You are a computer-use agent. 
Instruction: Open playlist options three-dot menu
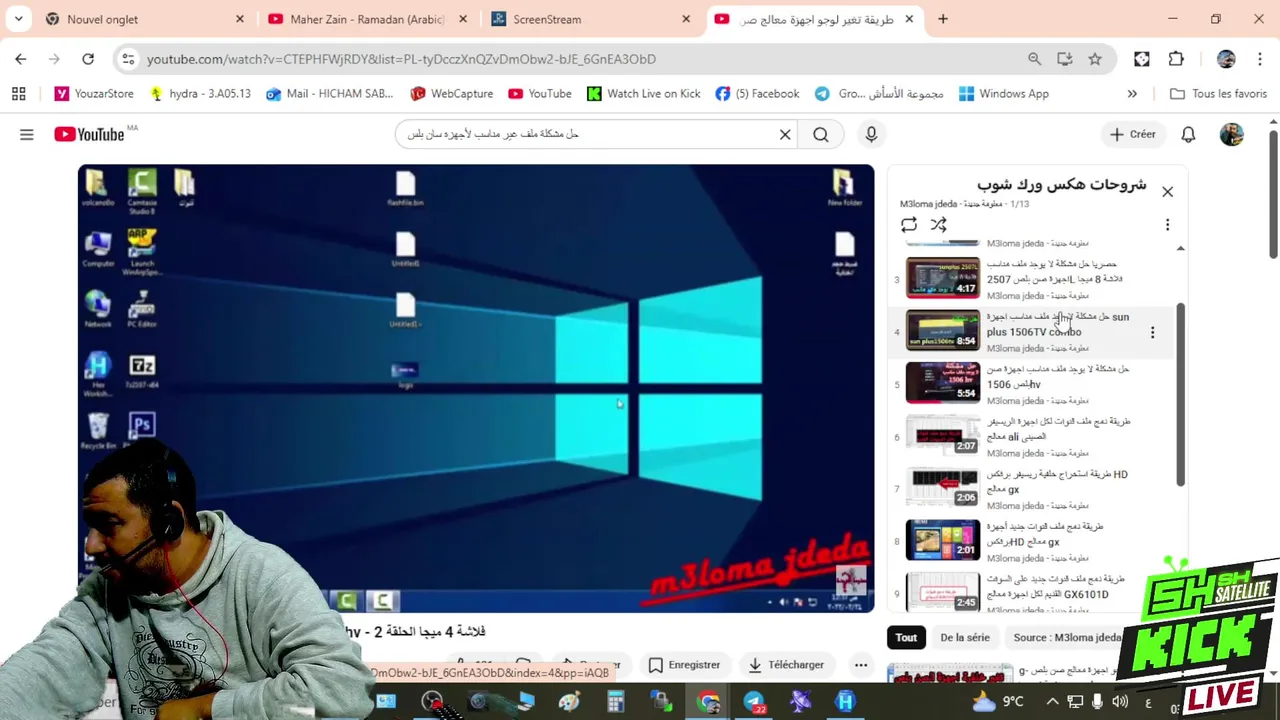tap(1167, 225)
